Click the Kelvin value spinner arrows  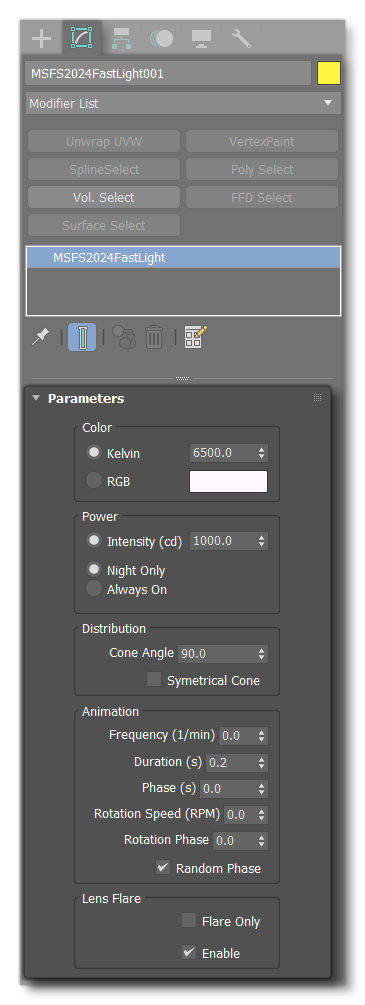point(262,453)
